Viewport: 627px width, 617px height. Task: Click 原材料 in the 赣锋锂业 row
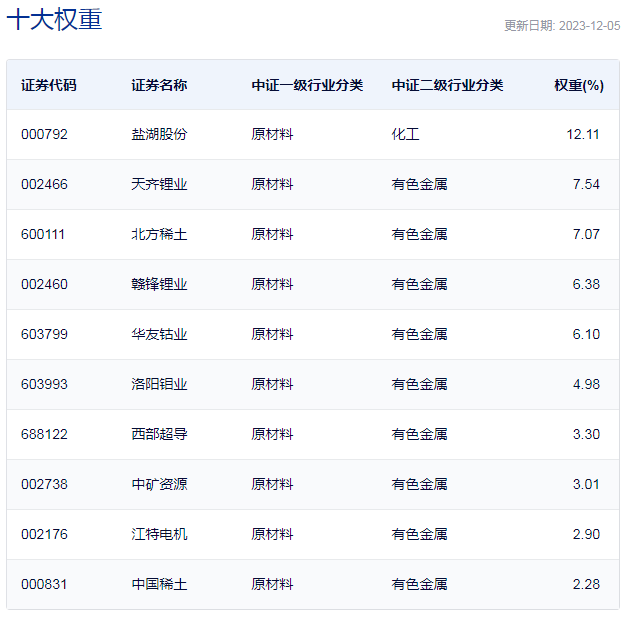272,284
